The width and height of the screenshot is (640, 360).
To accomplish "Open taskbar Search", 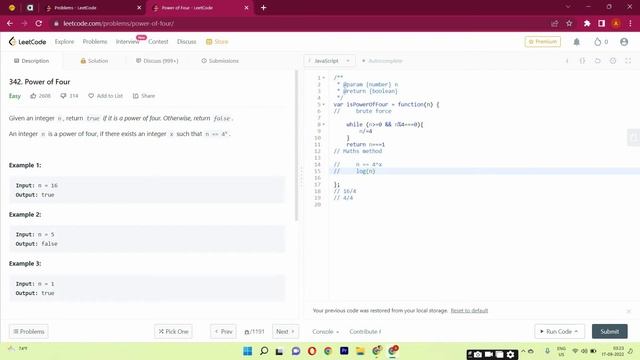I will pos(264,351).
